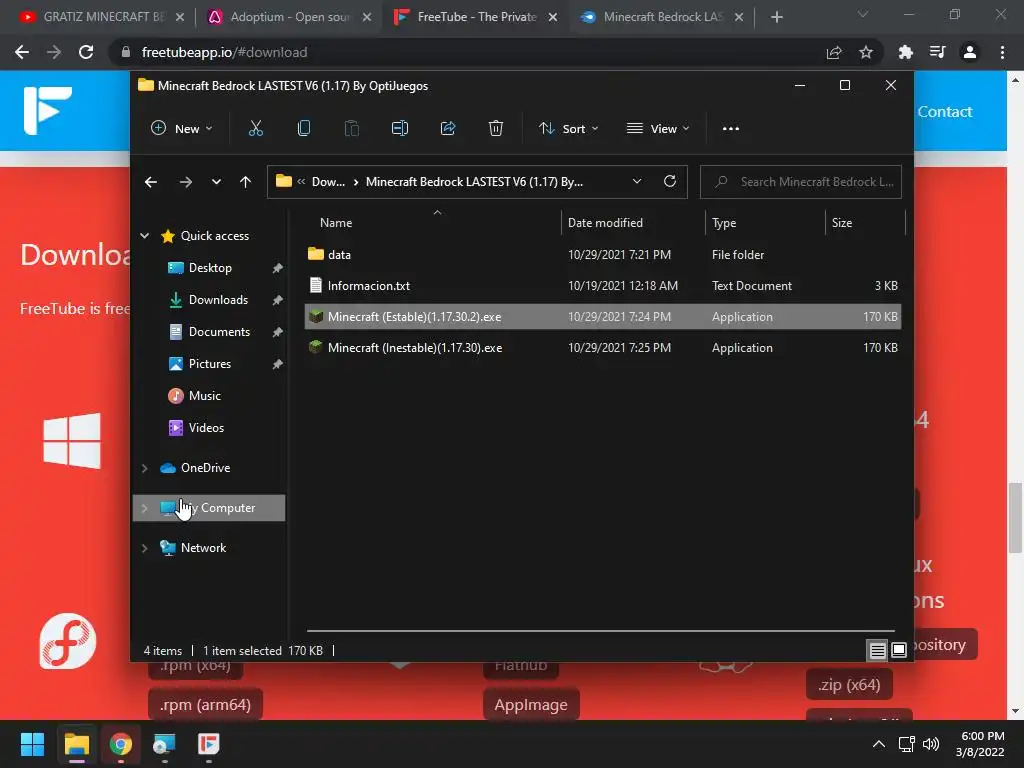Open Pictures in Quick access

(210, 364)
